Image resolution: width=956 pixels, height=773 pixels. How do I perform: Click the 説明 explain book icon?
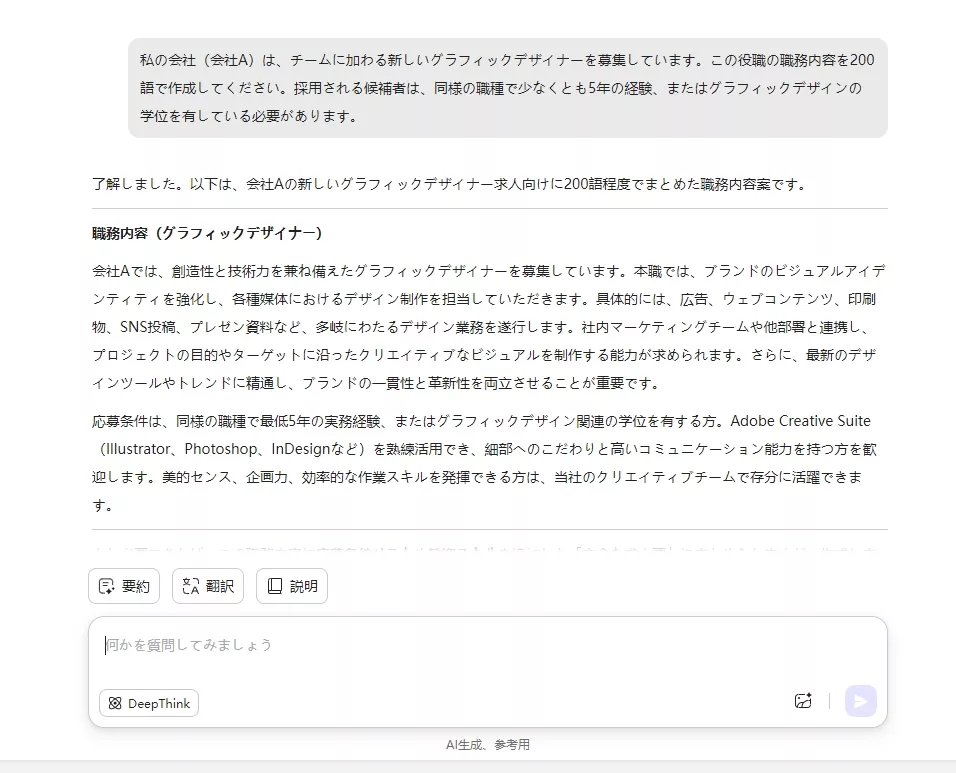coord(273,586)
